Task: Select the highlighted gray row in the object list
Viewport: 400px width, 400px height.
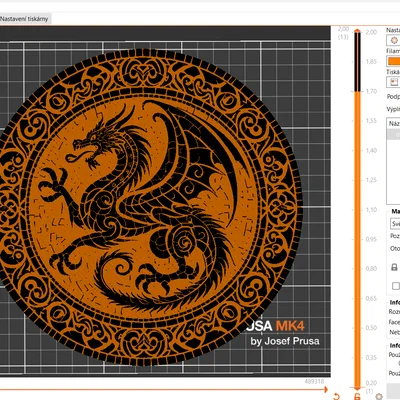Action: click(x=393, y=134)
